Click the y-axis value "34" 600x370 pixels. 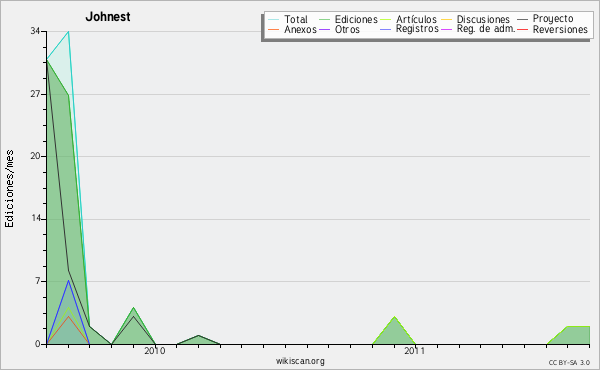pyautogui.click(x=36, y=31)
